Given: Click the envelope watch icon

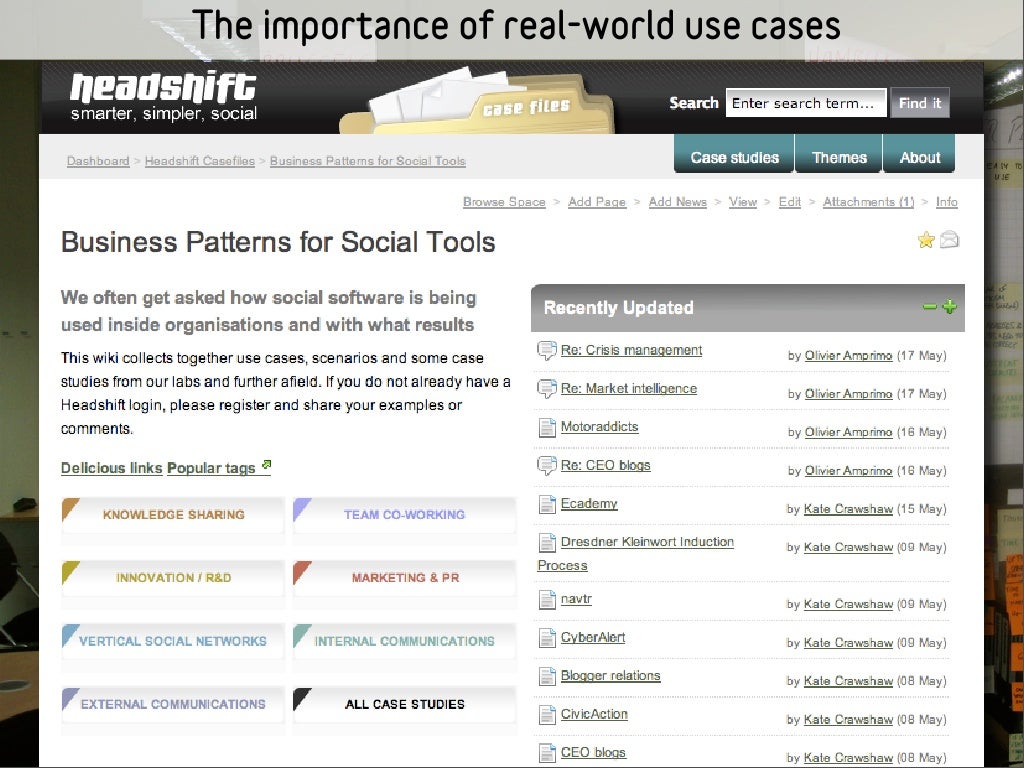Looking at the screenshot, I should (950, 240).
